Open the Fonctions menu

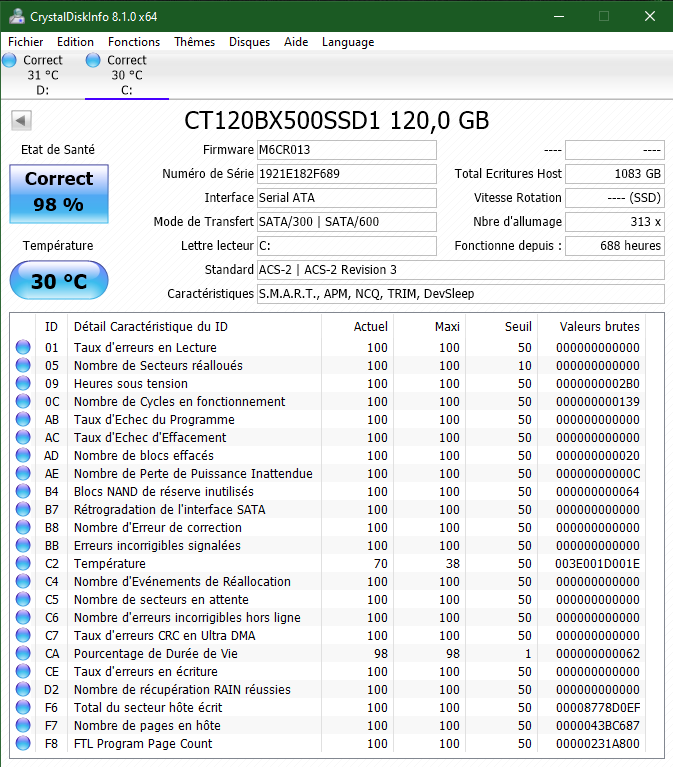tap(134, 42)
